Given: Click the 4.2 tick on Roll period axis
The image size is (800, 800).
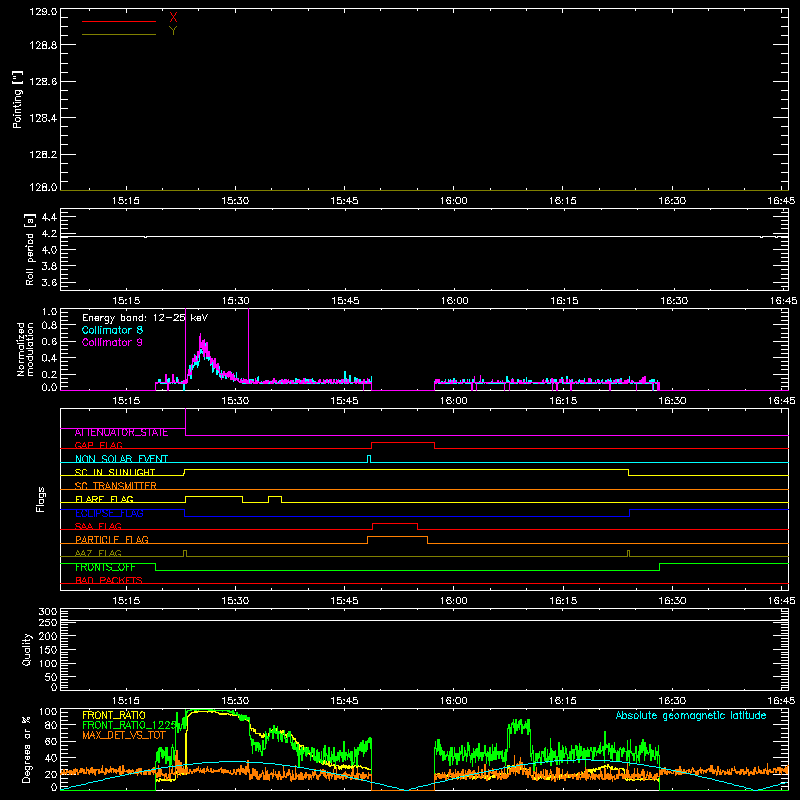Looking at the screenshot, I should click(x=49, y=234).
